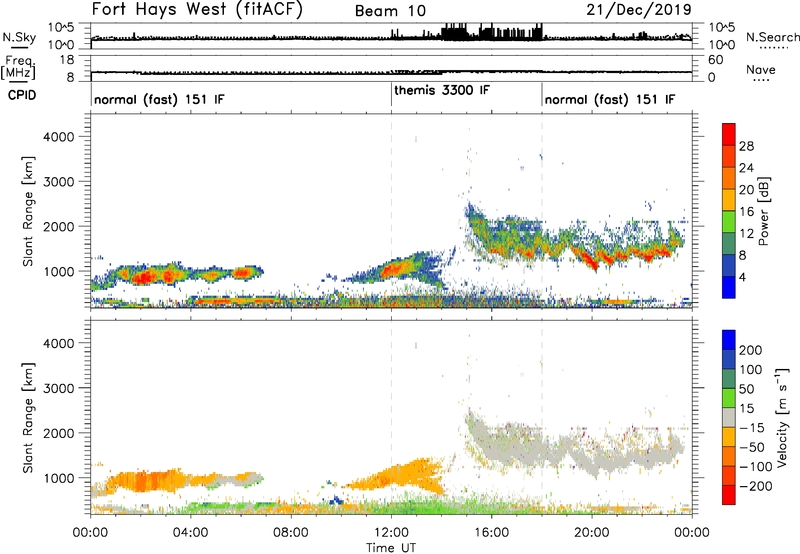Click the 'N.Search' legend label
Image resolution: width=800 pixels, height=554 pixels.
[x=772, y=37]
